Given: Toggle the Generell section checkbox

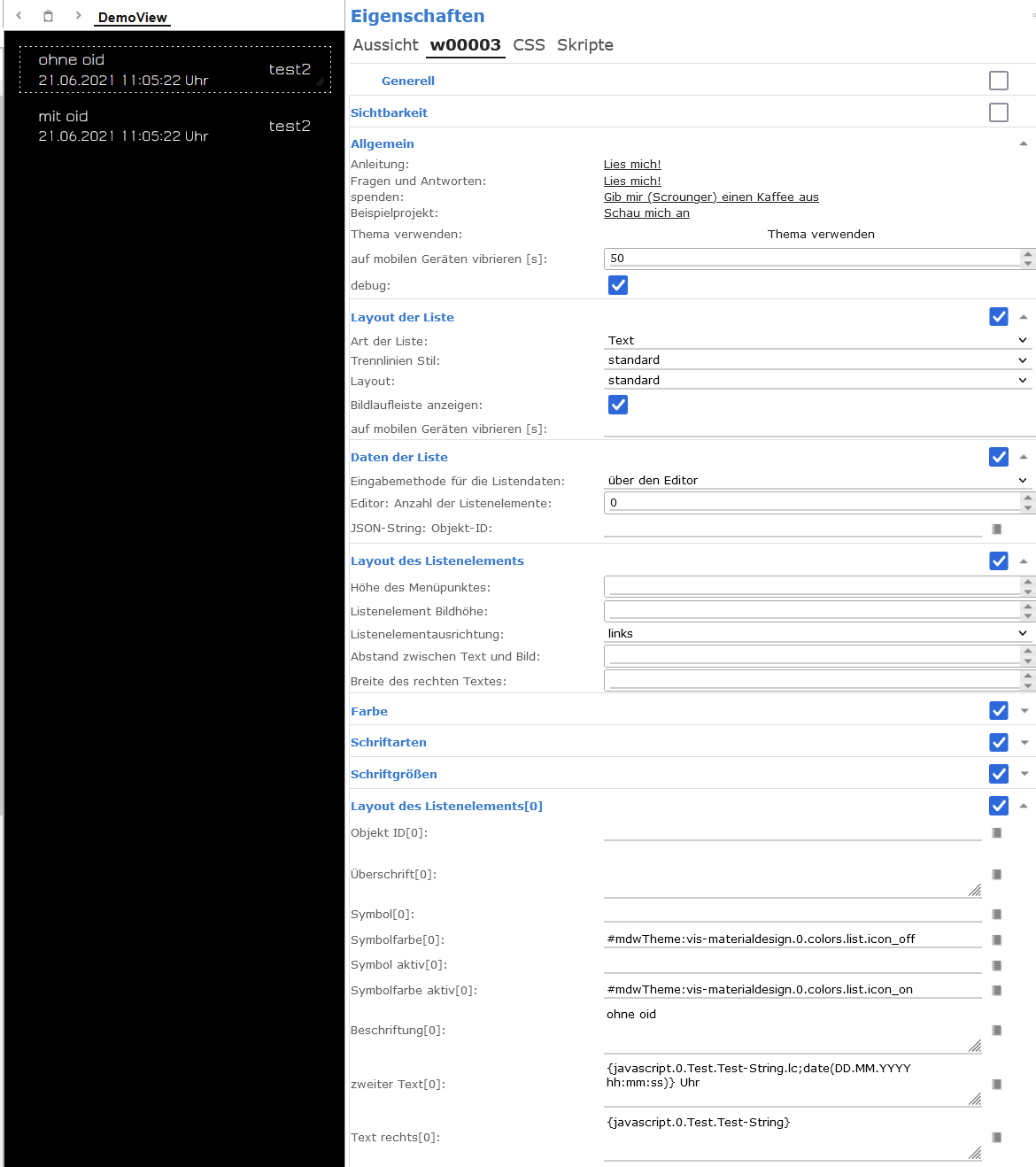Looking at the screenshot, I should tap(999, 81).
